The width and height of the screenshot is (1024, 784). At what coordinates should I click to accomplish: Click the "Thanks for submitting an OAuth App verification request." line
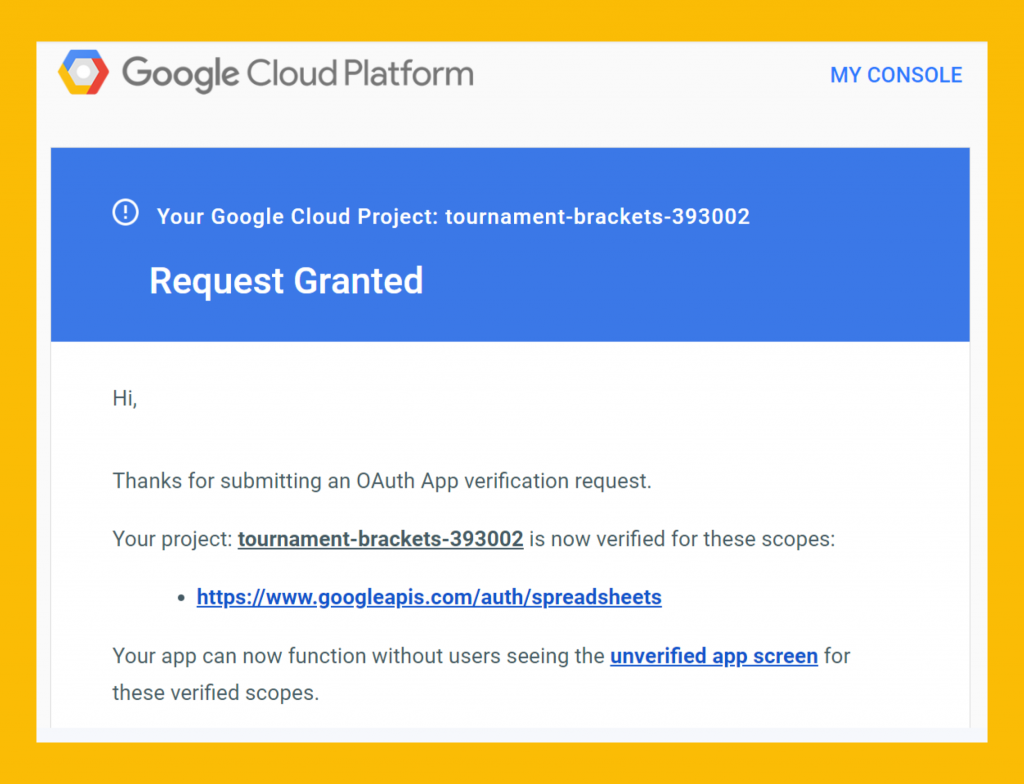382,481
